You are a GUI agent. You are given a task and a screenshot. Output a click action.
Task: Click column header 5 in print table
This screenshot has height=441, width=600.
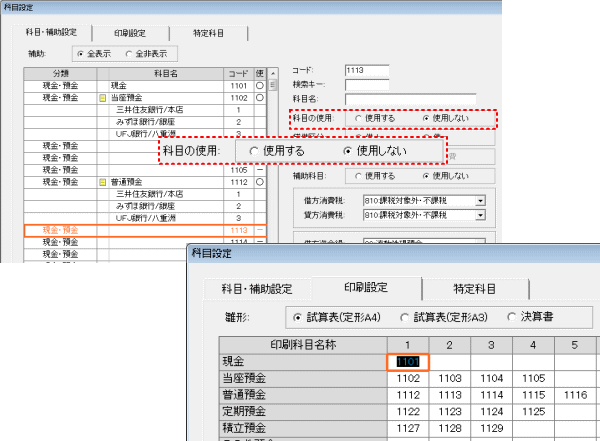[x=575, y=345]
